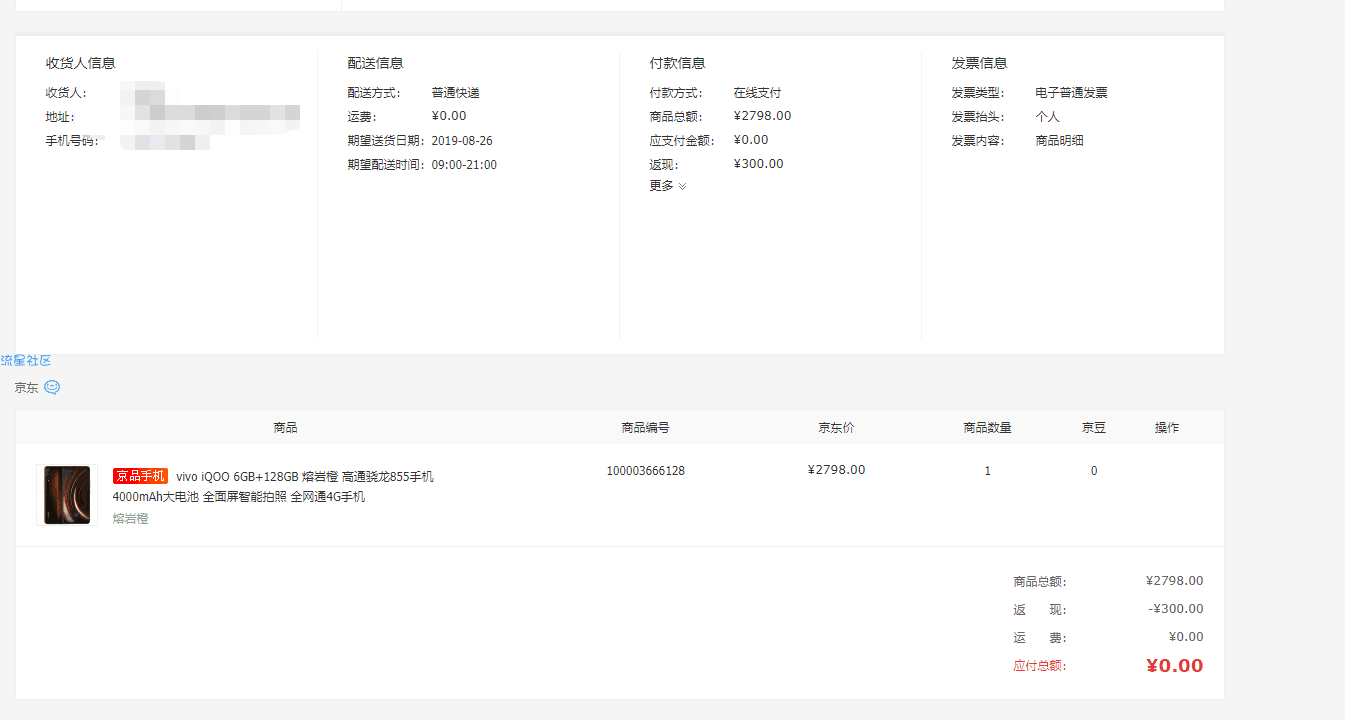This screenshot has height=720, width=1345.
Task: Click the 商品数量 column header
Action: (987, 428)
